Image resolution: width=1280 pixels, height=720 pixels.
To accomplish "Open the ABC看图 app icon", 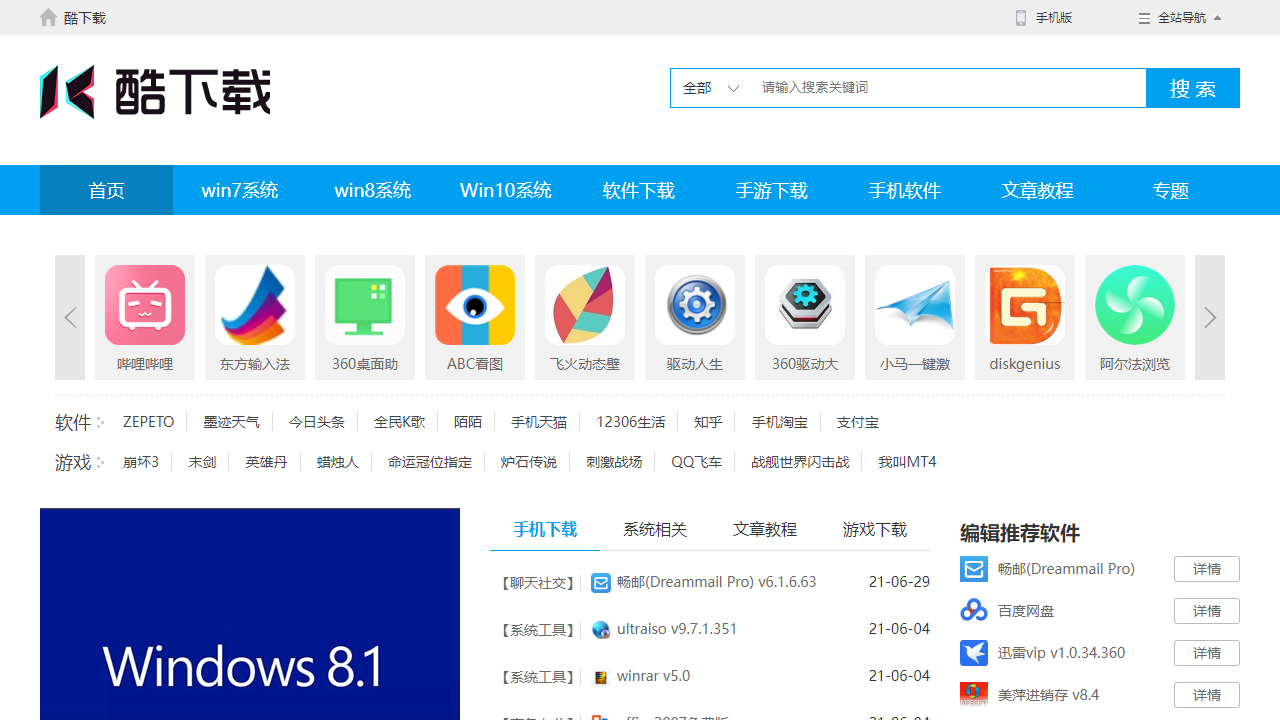I will coord(475,305).
